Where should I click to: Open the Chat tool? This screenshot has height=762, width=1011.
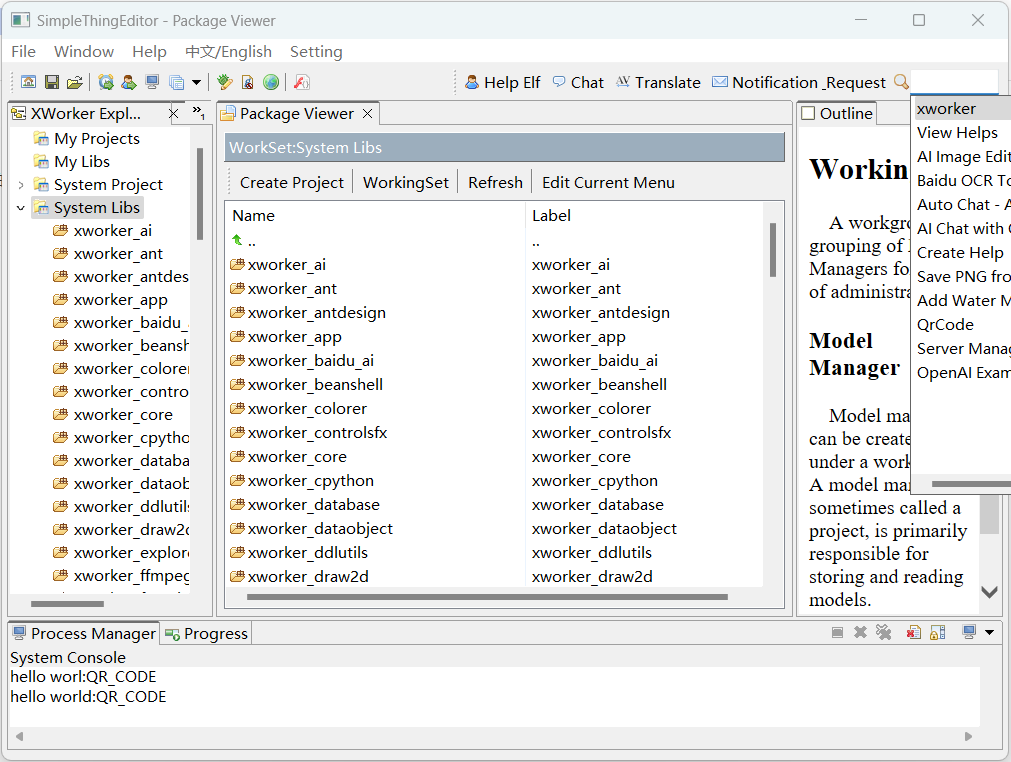click(578, 83)
